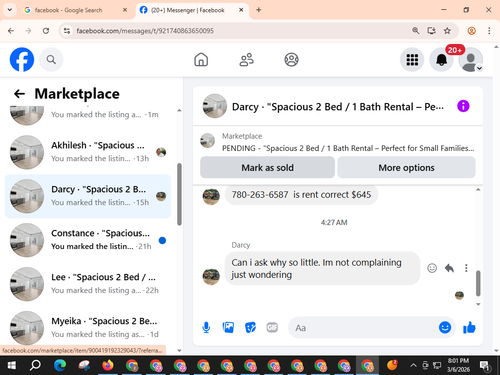Show hidden system tray icons chevron
Screen dimensions: 500x375
tap(413, 365)
